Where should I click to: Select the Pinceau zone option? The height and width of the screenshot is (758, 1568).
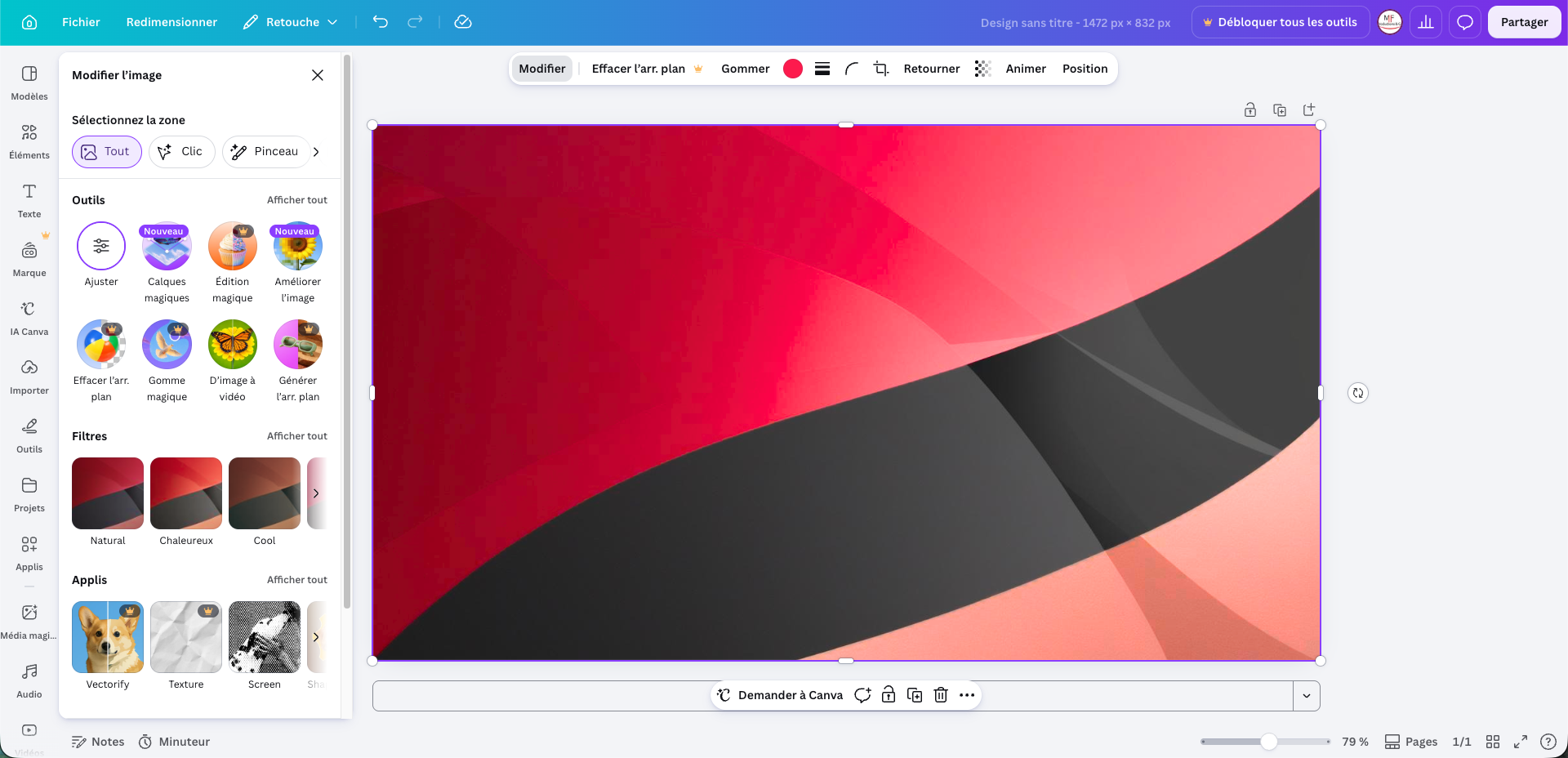click(x=265, y=152)
